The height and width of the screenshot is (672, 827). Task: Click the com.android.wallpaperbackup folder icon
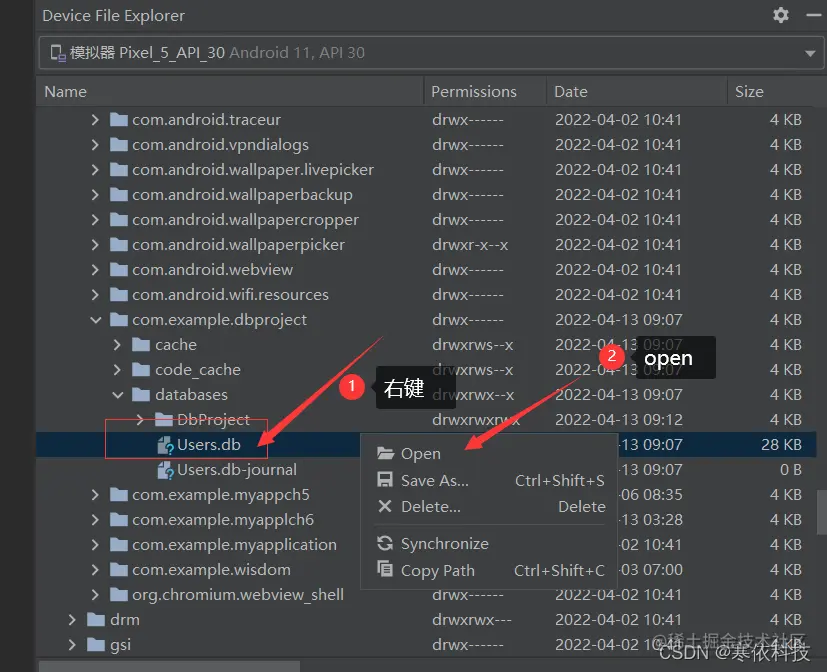(x=119, y=195)
